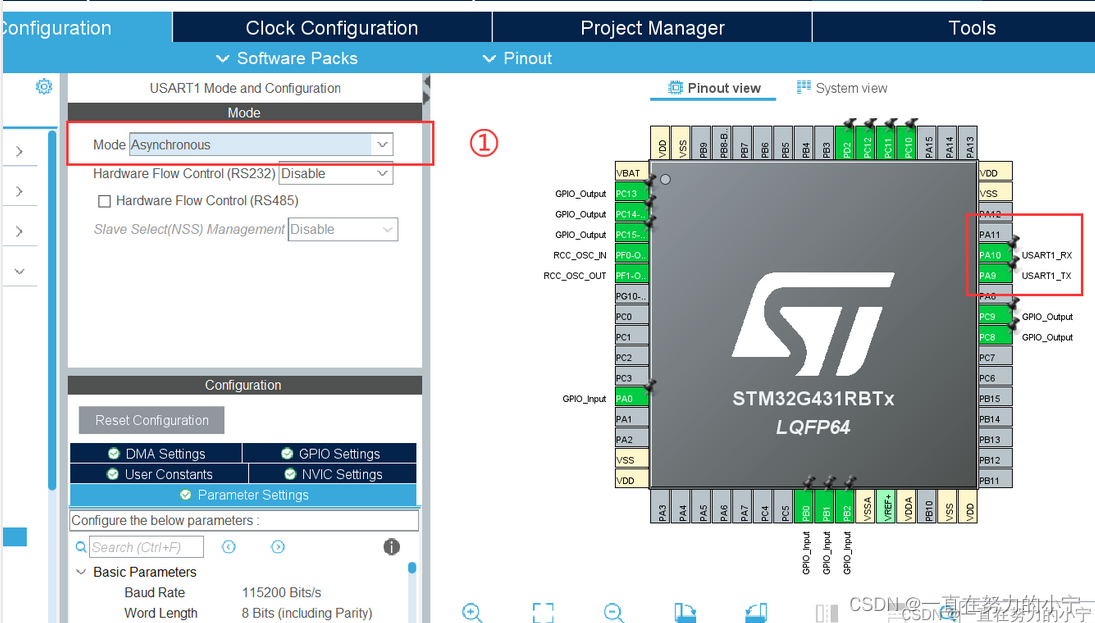Select the PA0 GPIO_Input pin
Viewport: 1095px width, 623px height.
coord(631,398)
